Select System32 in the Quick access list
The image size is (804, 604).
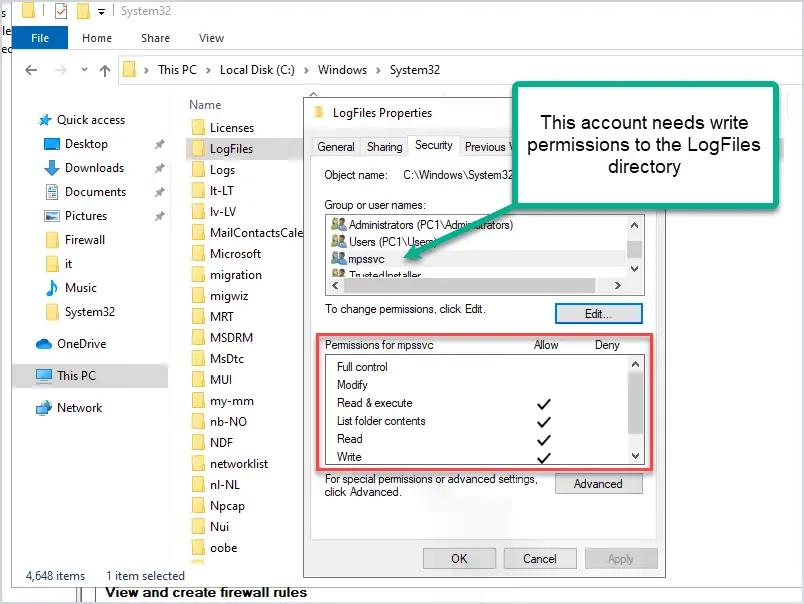point(90,312)
